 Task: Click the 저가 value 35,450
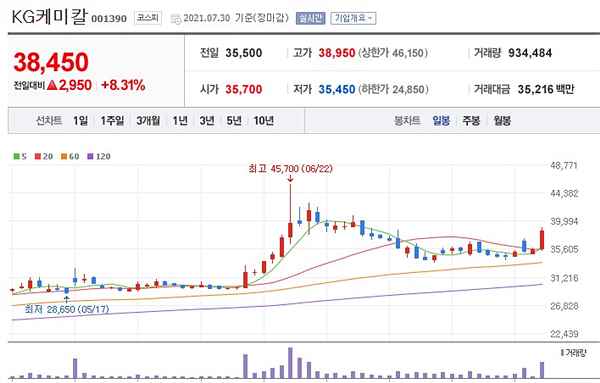337,89
